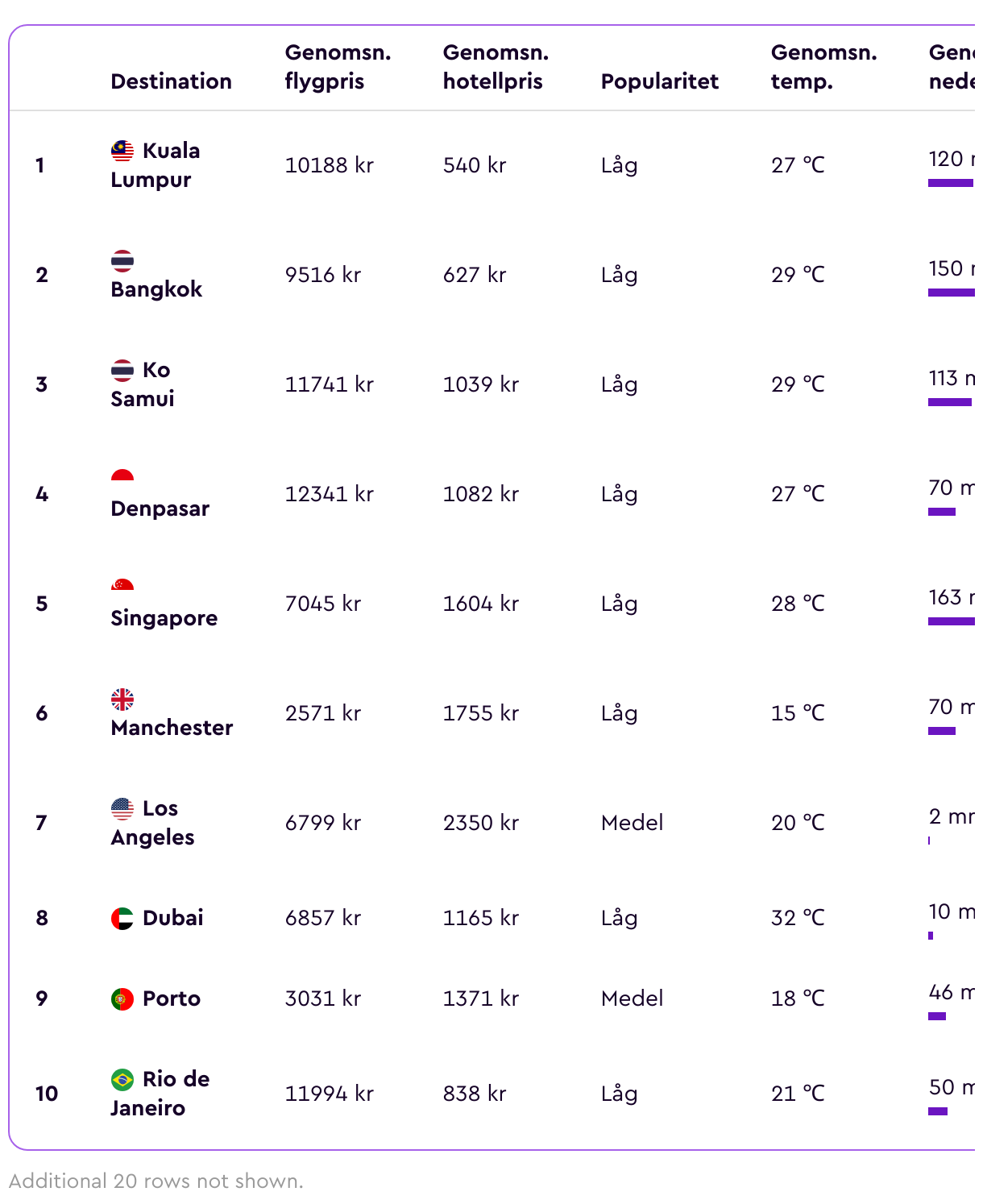Open the Kuala Lumpur destination link
Image resolution: width=983 pixels, height=1204 pixels.
click(156, 165)
